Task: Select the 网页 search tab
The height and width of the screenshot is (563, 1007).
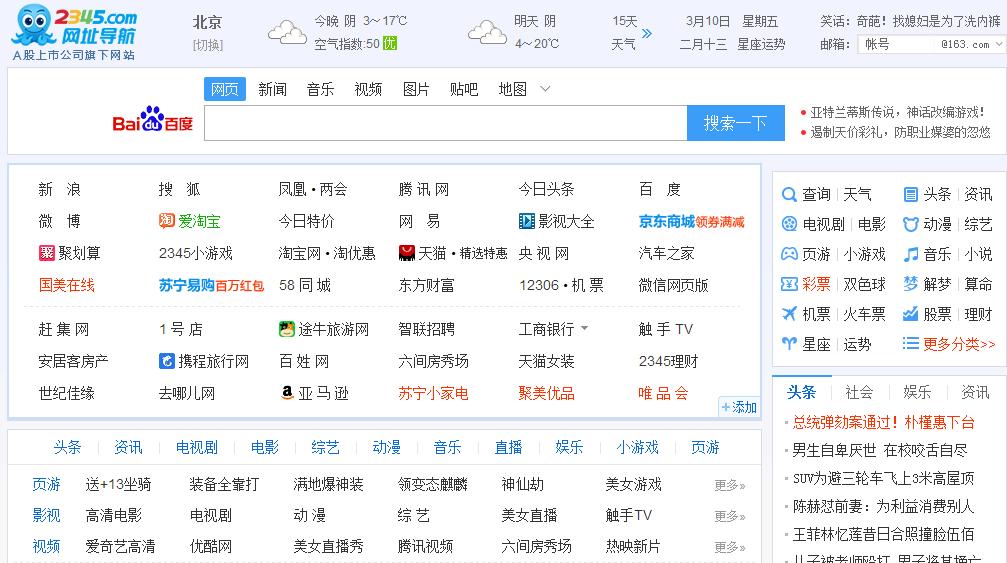Action: point(225,89)
